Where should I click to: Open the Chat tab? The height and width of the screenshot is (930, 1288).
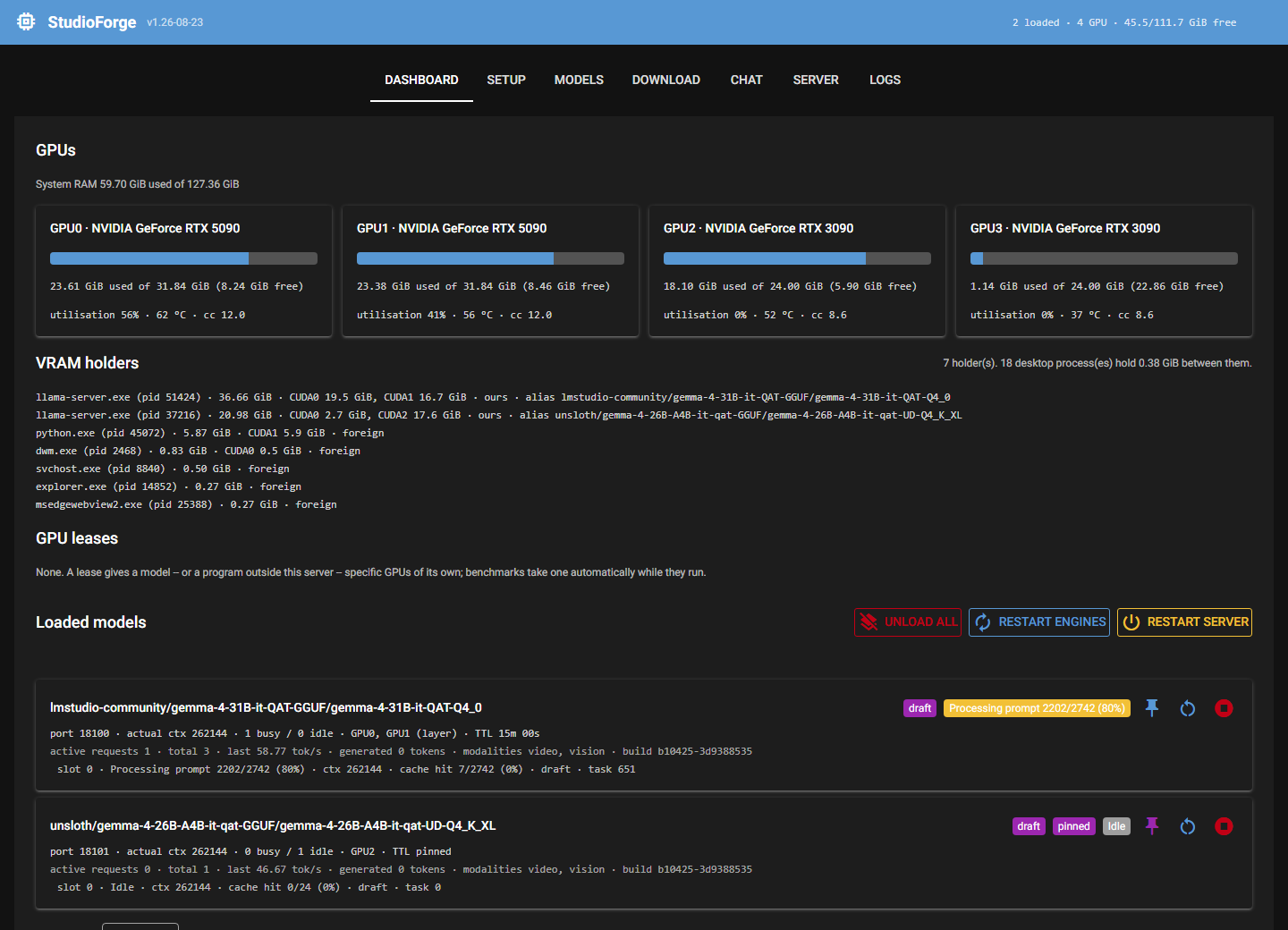(746, 80)
